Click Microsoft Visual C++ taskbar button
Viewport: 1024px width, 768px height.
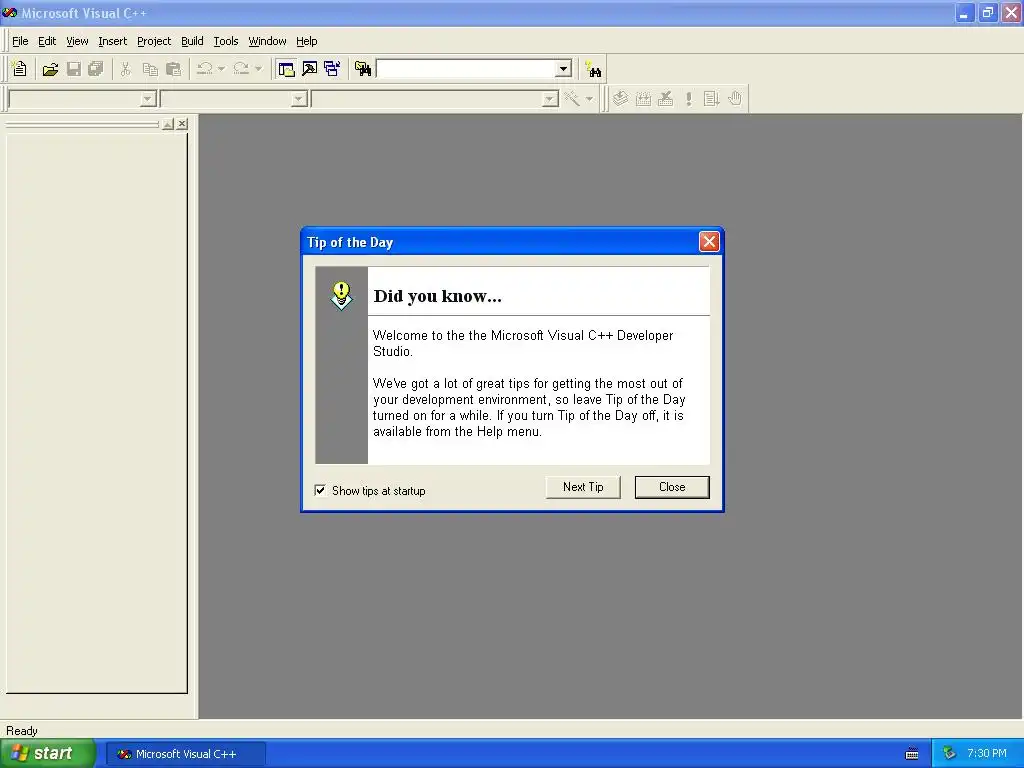pos(185,754)
